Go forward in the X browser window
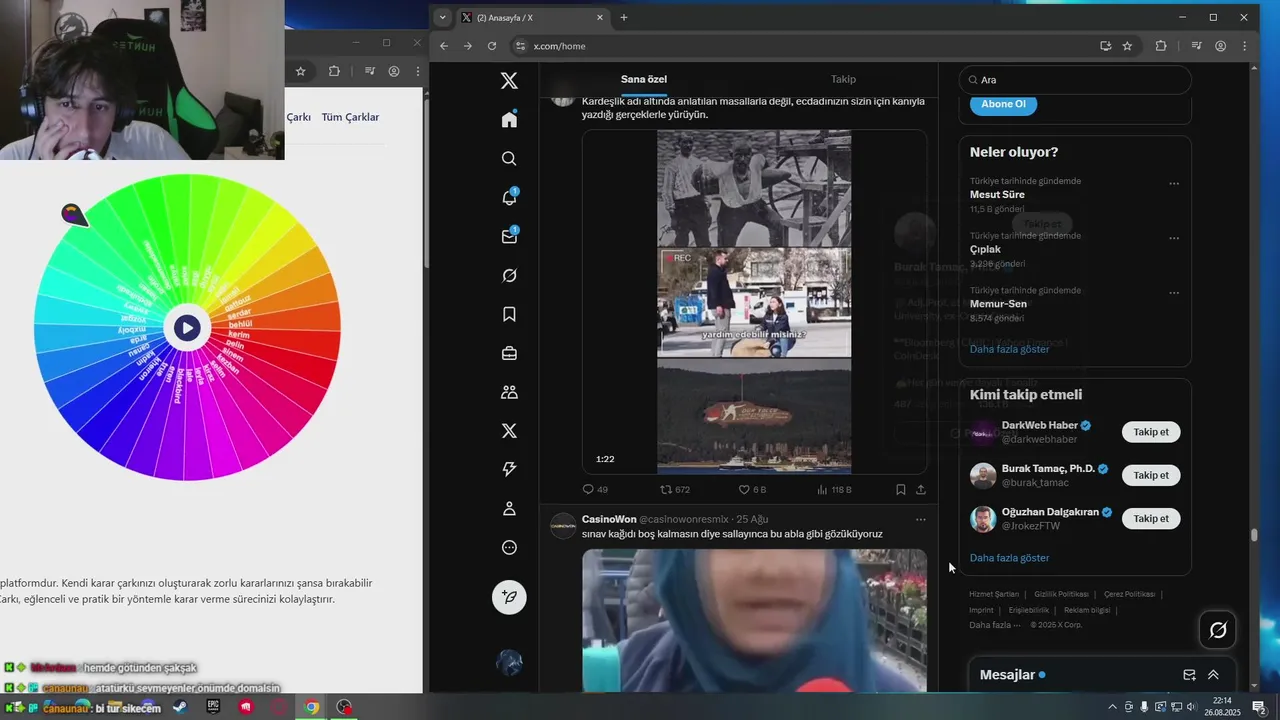The height and width of the screenshot is (720, 1280). pyautogui.click(x=468, y=46)
